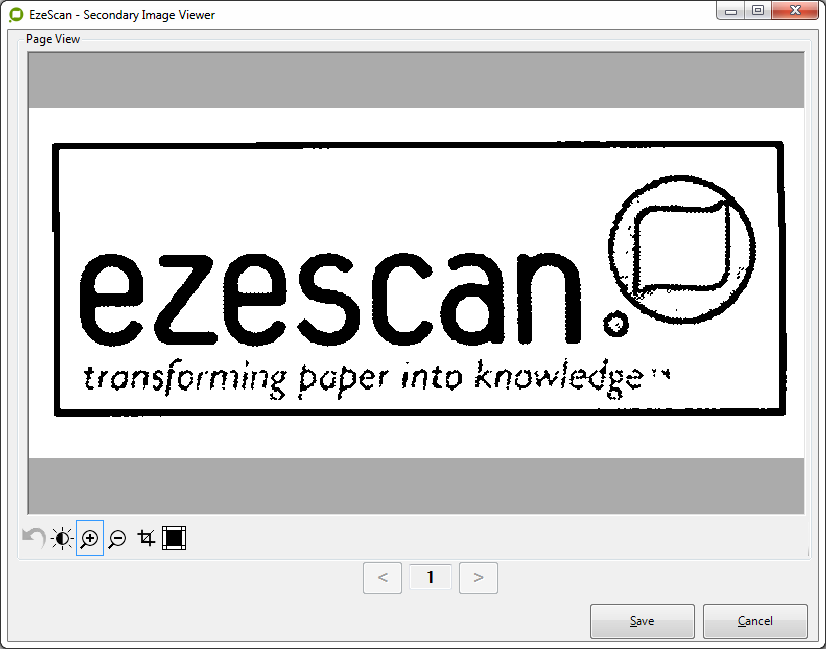Activate the crop tool
This screenshot has height=649, width=826.
point(146,539)
